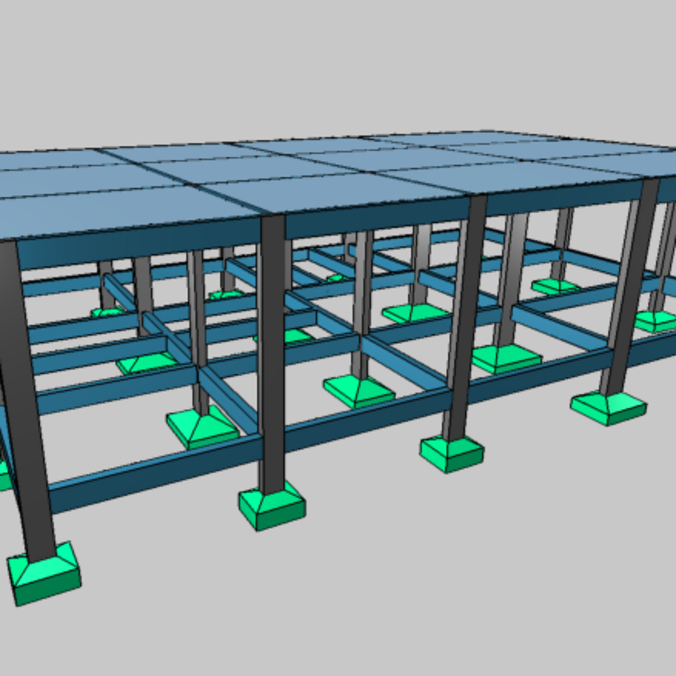Pick the second-row footing behind the third front bay
676x676 pixels.
pos(505,357)
